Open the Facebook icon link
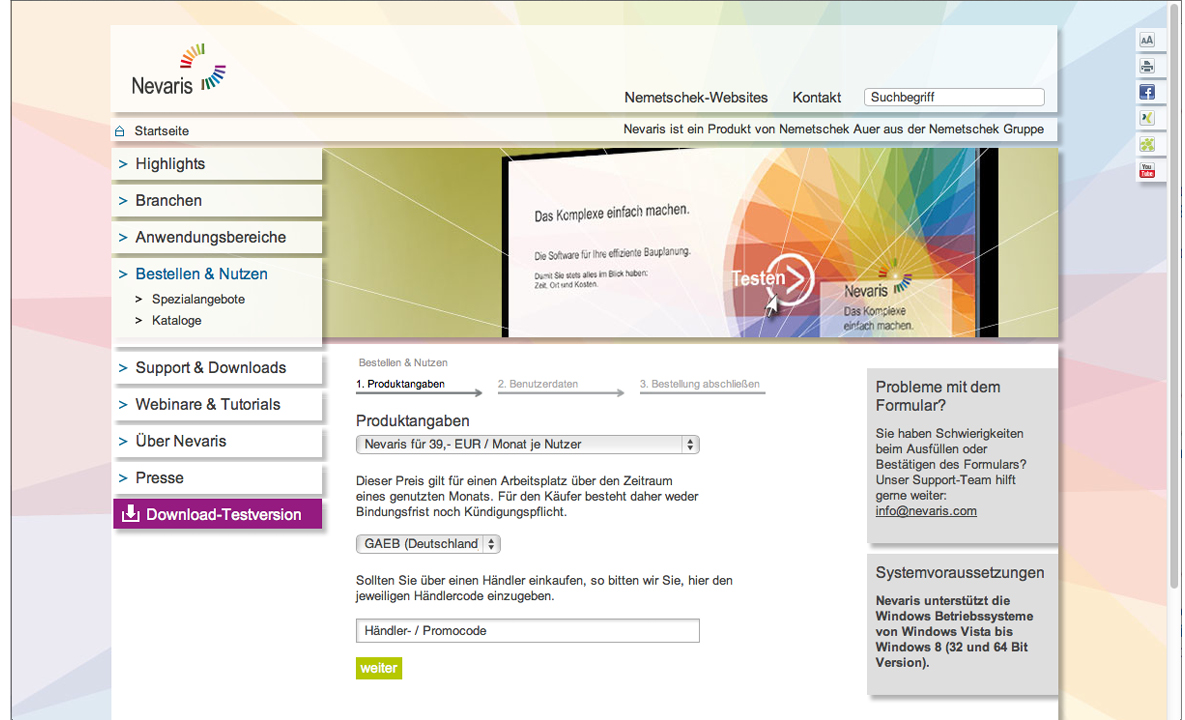The image size is (1185, 720). [x=1146, y=92]
